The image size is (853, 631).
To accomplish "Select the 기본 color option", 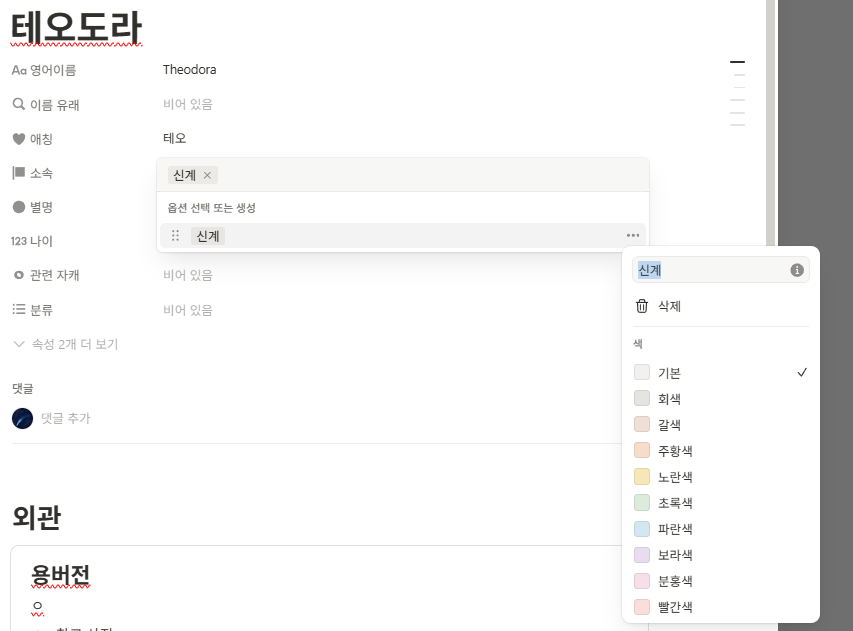I will [669, 373].
